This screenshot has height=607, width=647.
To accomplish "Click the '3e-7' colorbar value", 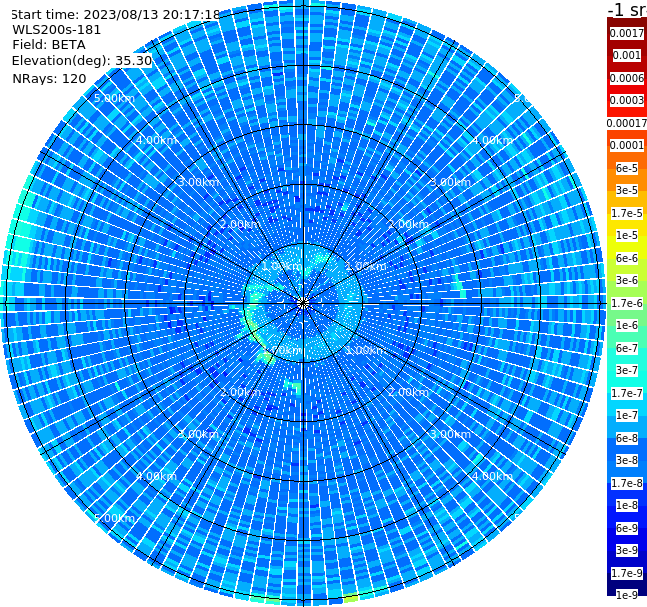I will 627,370.
